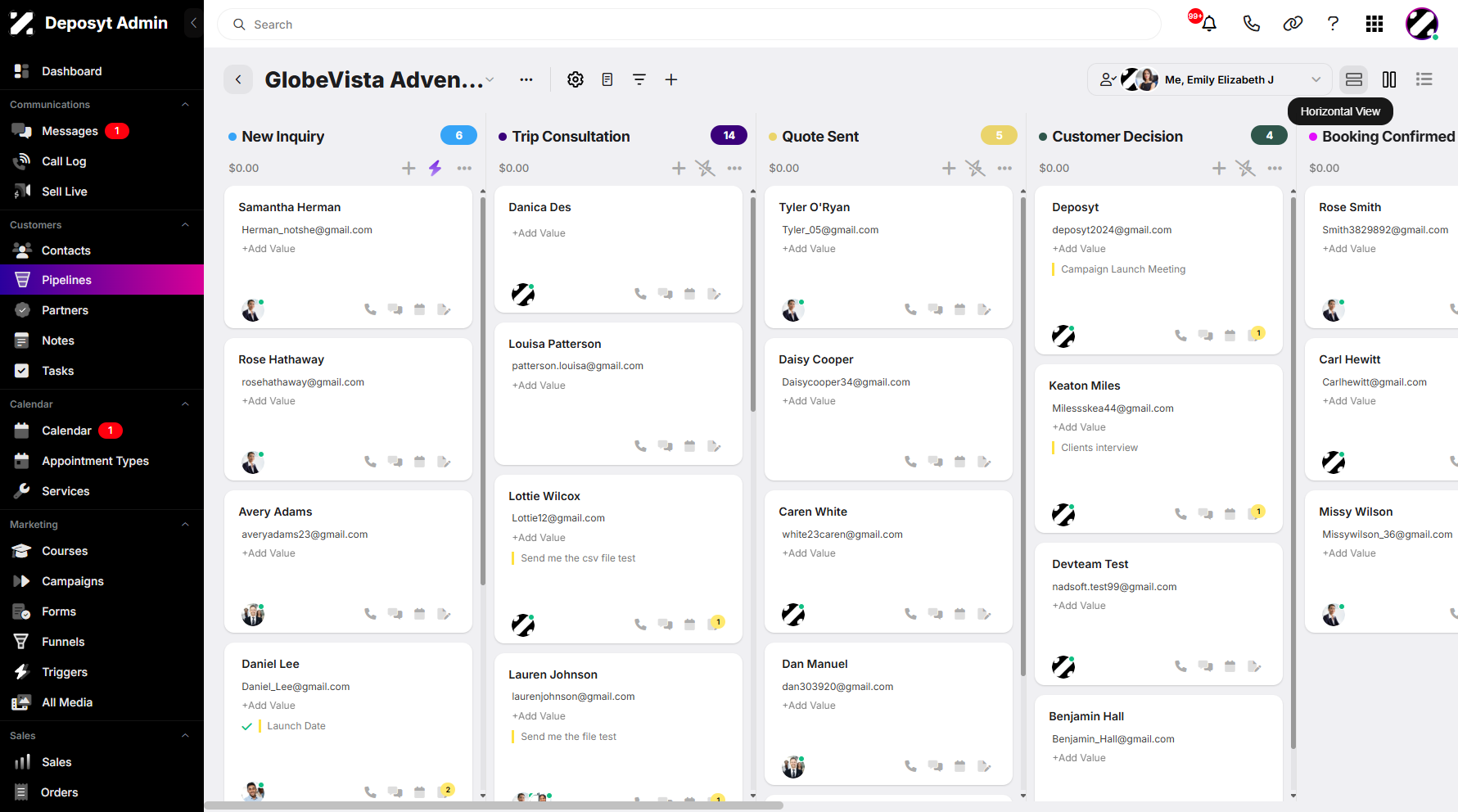
Task: Open pipeline three-dot menu next to title
Action: coord(526,79)
